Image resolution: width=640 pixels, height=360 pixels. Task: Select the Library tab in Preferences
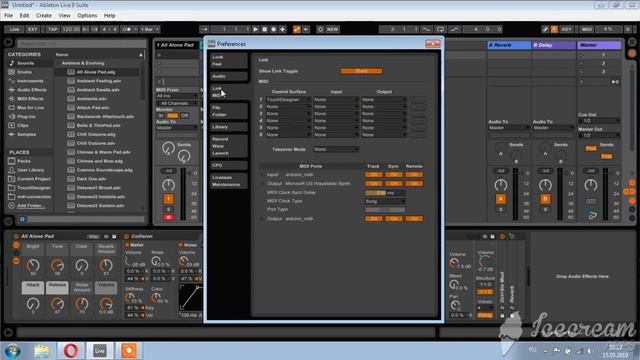pos(229,127)
